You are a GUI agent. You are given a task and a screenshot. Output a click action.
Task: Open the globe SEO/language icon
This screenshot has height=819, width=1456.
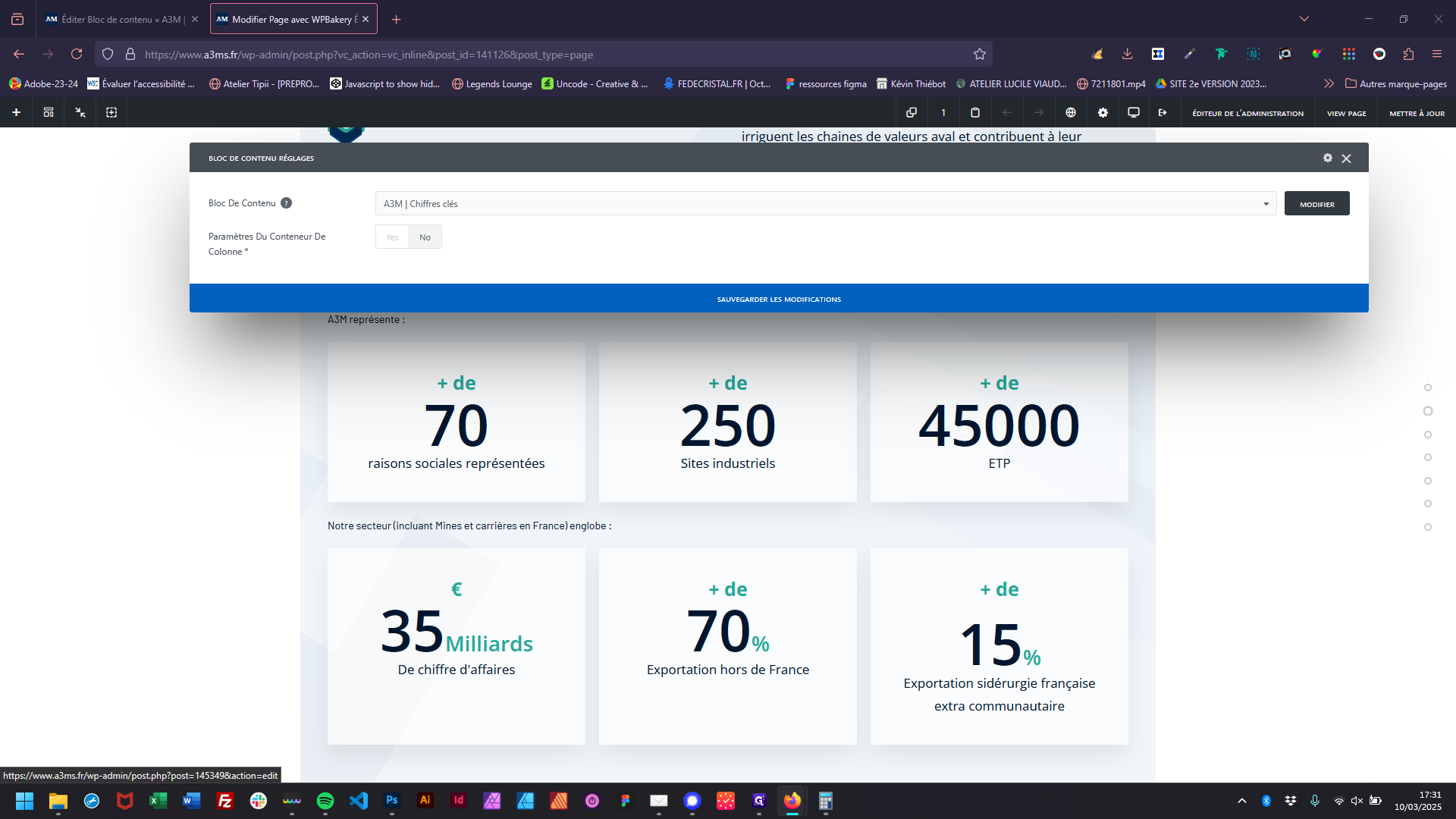[1071, 112]
